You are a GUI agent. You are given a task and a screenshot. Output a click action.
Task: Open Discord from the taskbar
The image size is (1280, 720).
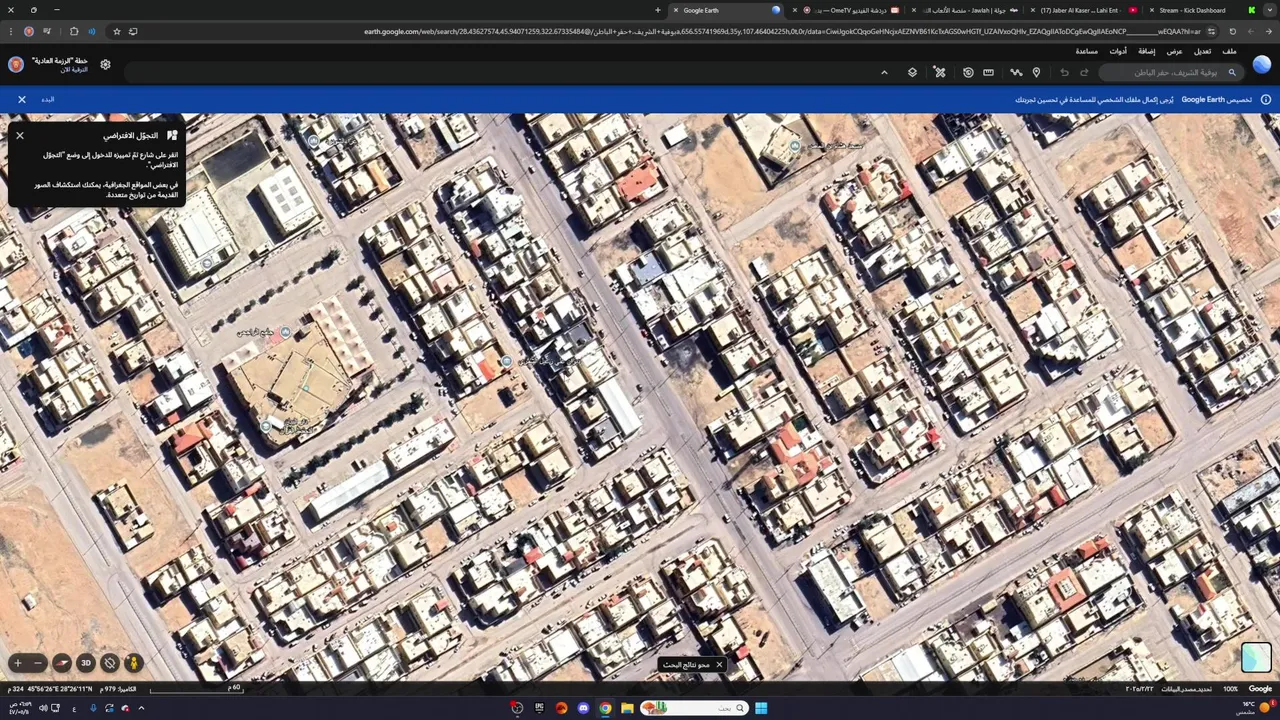(583, 708)
